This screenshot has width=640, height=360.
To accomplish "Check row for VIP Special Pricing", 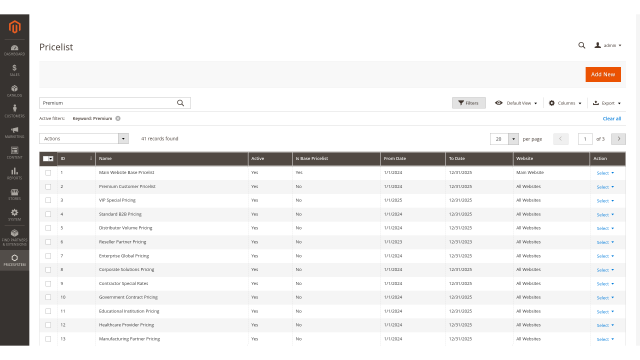I will click(x=48, y=200).
